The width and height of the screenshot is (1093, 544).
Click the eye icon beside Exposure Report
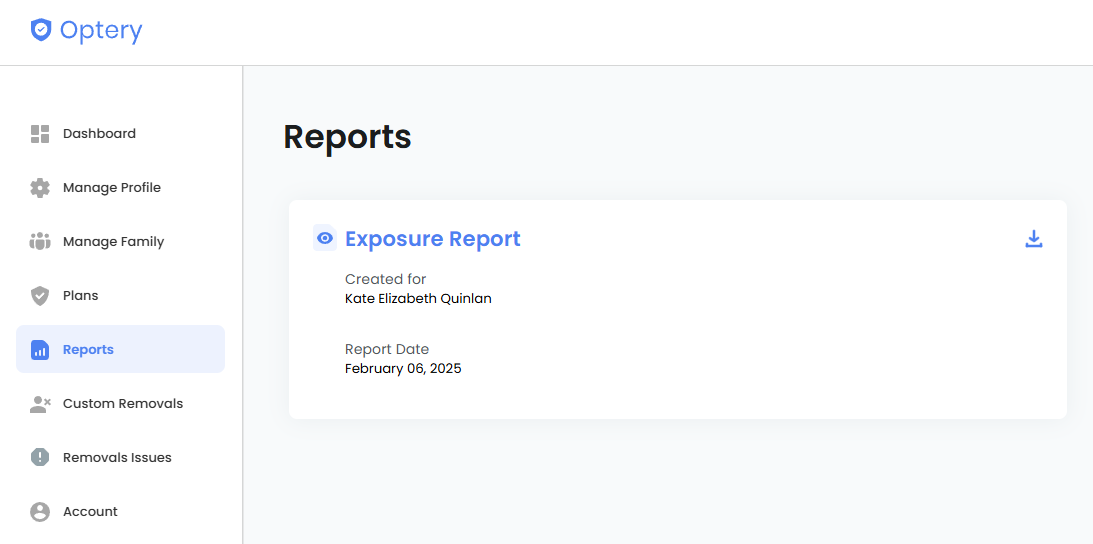324,238
